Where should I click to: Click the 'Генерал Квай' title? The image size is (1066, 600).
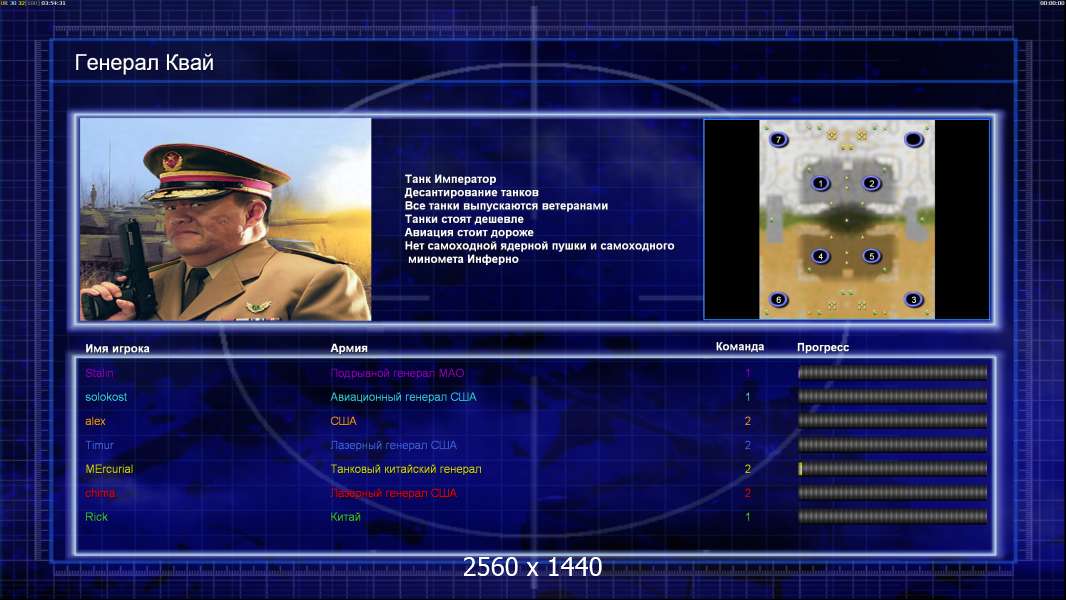(x=144, y=63)
